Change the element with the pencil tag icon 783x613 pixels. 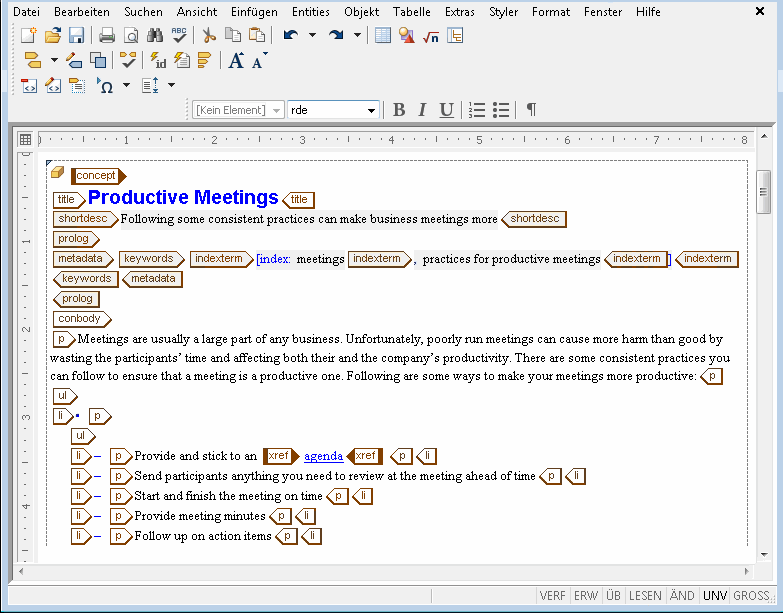pyautogui.click(x=74, y=60)
